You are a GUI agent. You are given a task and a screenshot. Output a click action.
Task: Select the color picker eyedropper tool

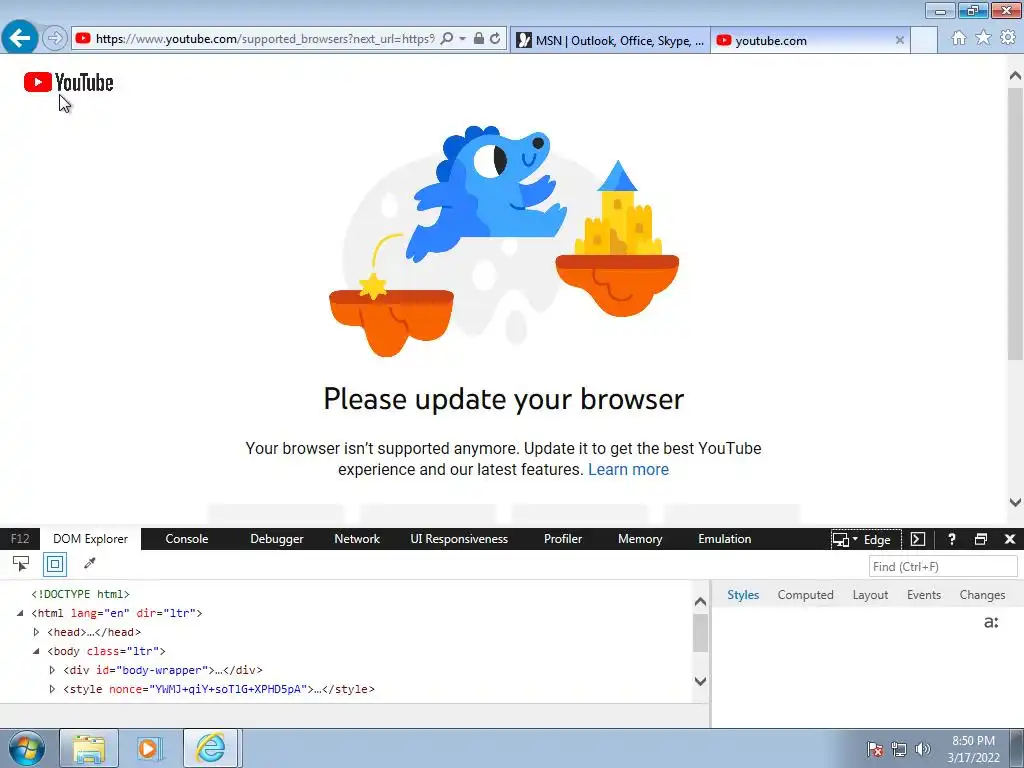tap(89, 563)
